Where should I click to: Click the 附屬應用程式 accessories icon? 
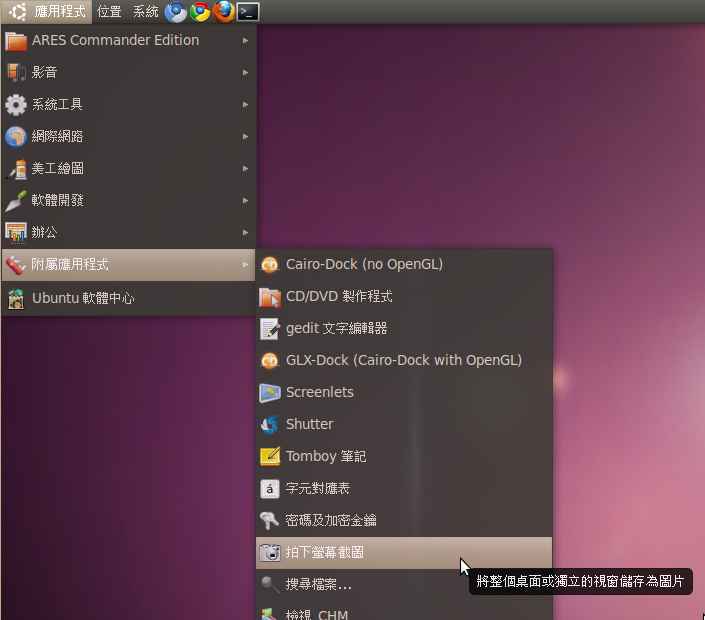15,265
